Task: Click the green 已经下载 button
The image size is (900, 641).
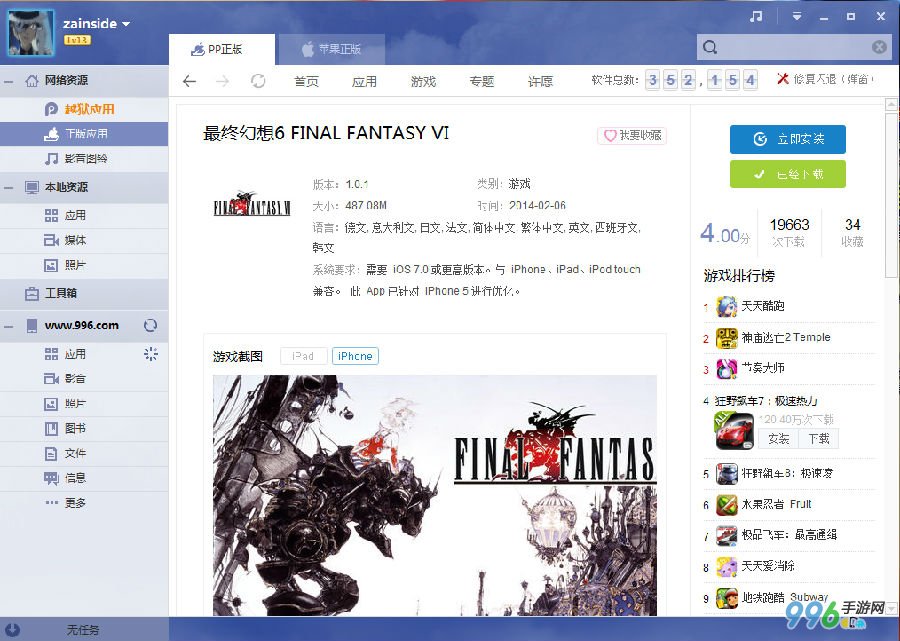Action: (788, 174)
